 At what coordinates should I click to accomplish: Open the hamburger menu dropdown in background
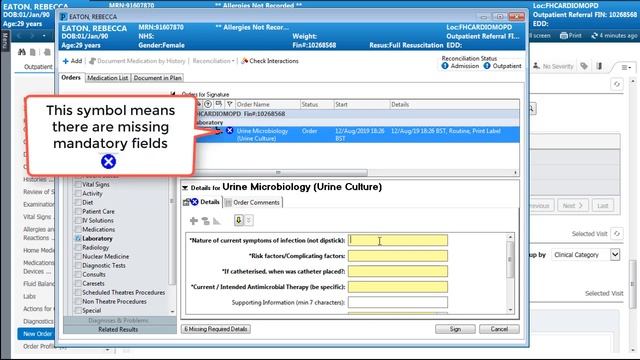point(626,67)
